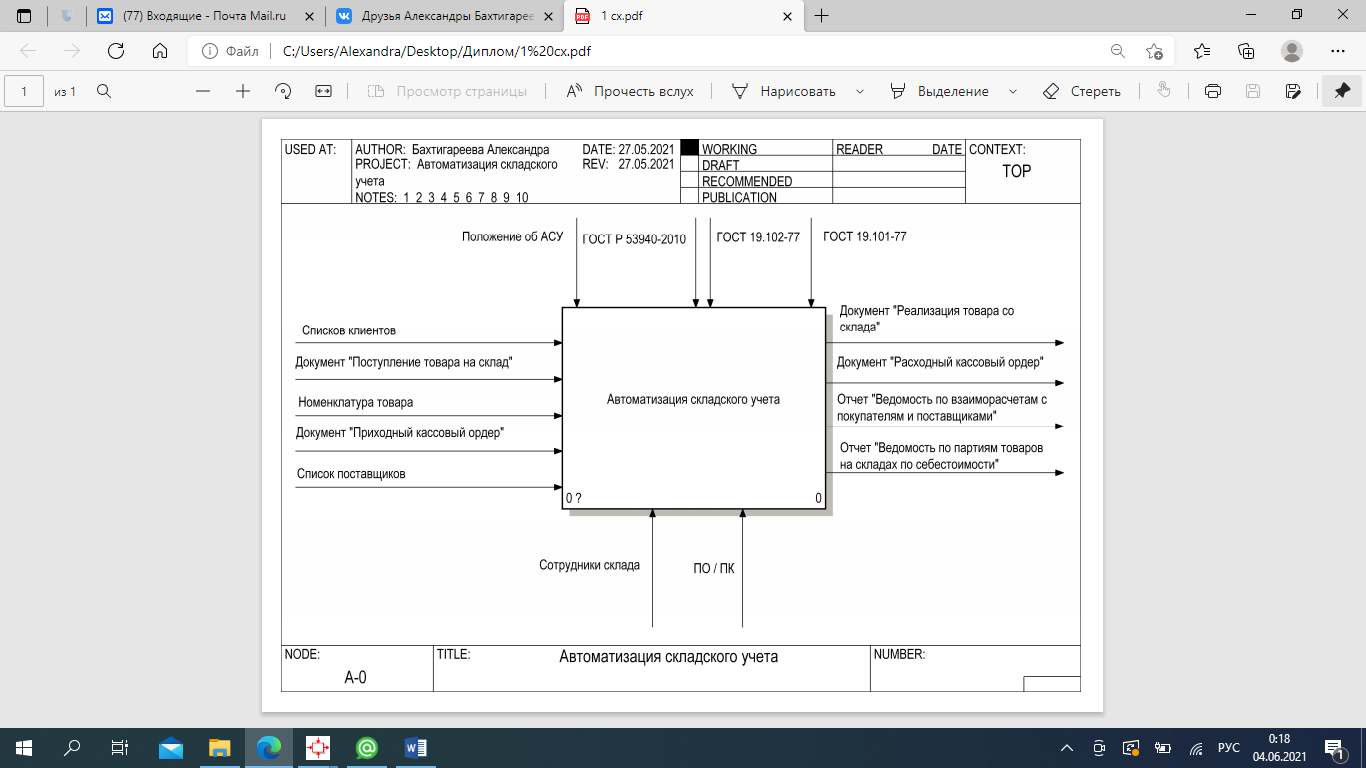Screen dimensions: 1366x768
Task: Select the 1 cx.pdf tab
Action: [x=684, y=16]
